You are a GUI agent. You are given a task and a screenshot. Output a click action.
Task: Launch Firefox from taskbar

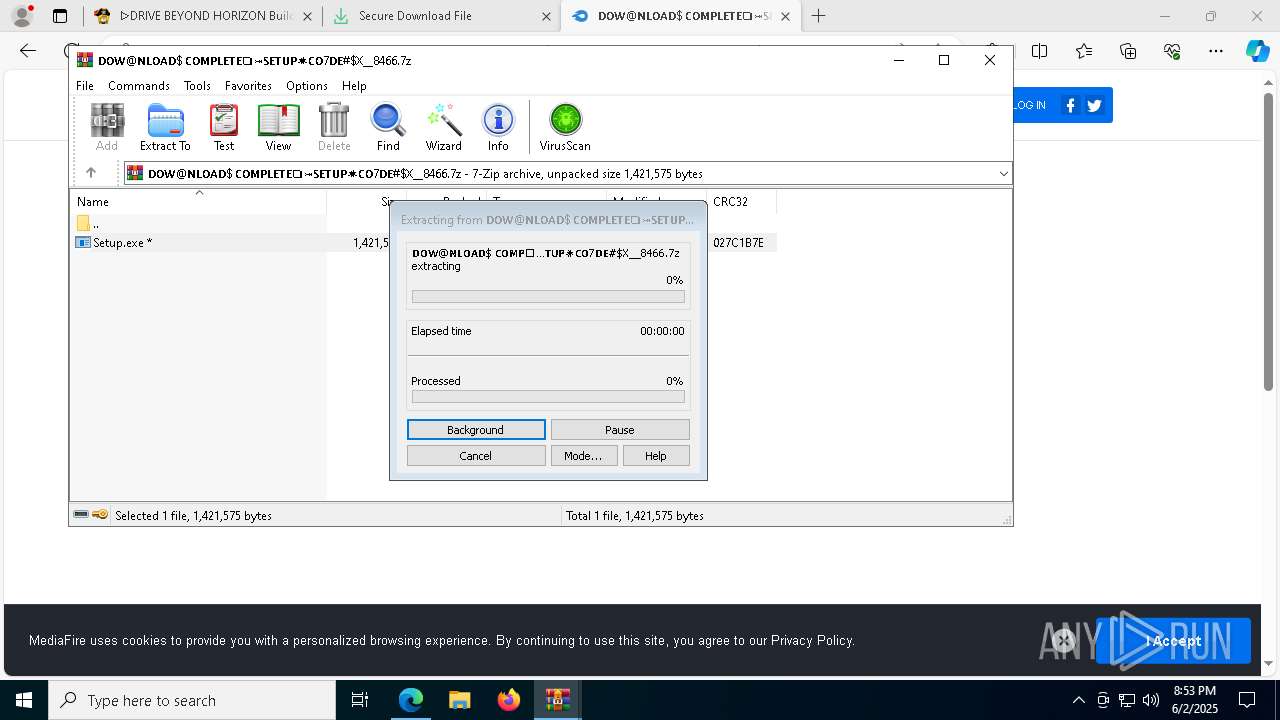(509, 700)
